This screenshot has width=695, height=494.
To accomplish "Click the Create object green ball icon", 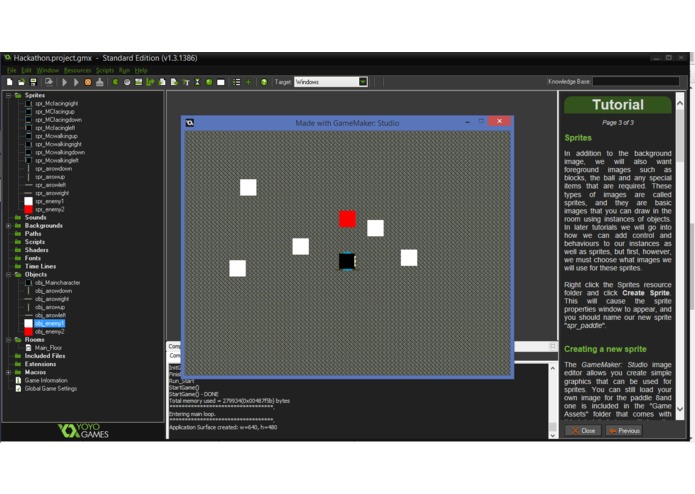I will 209,82.
